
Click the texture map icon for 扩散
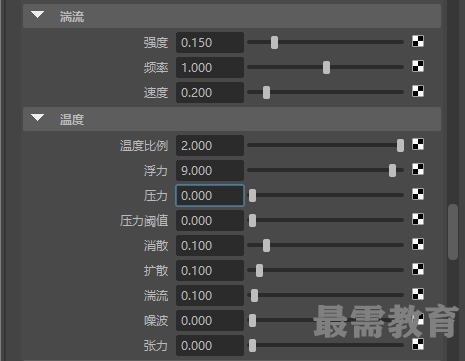(418, 269)
